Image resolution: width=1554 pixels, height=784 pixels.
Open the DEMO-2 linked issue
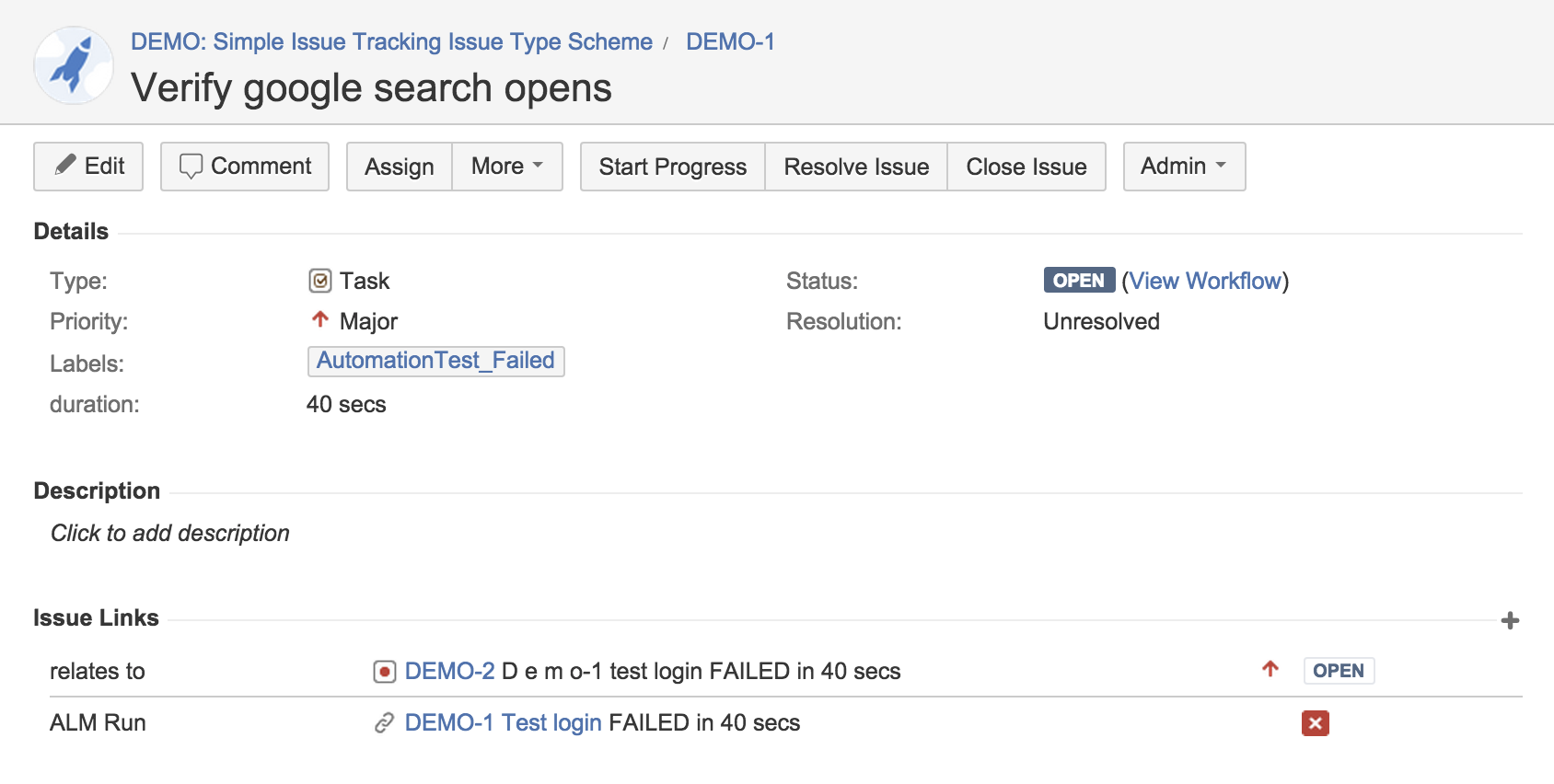click(449, 672)
